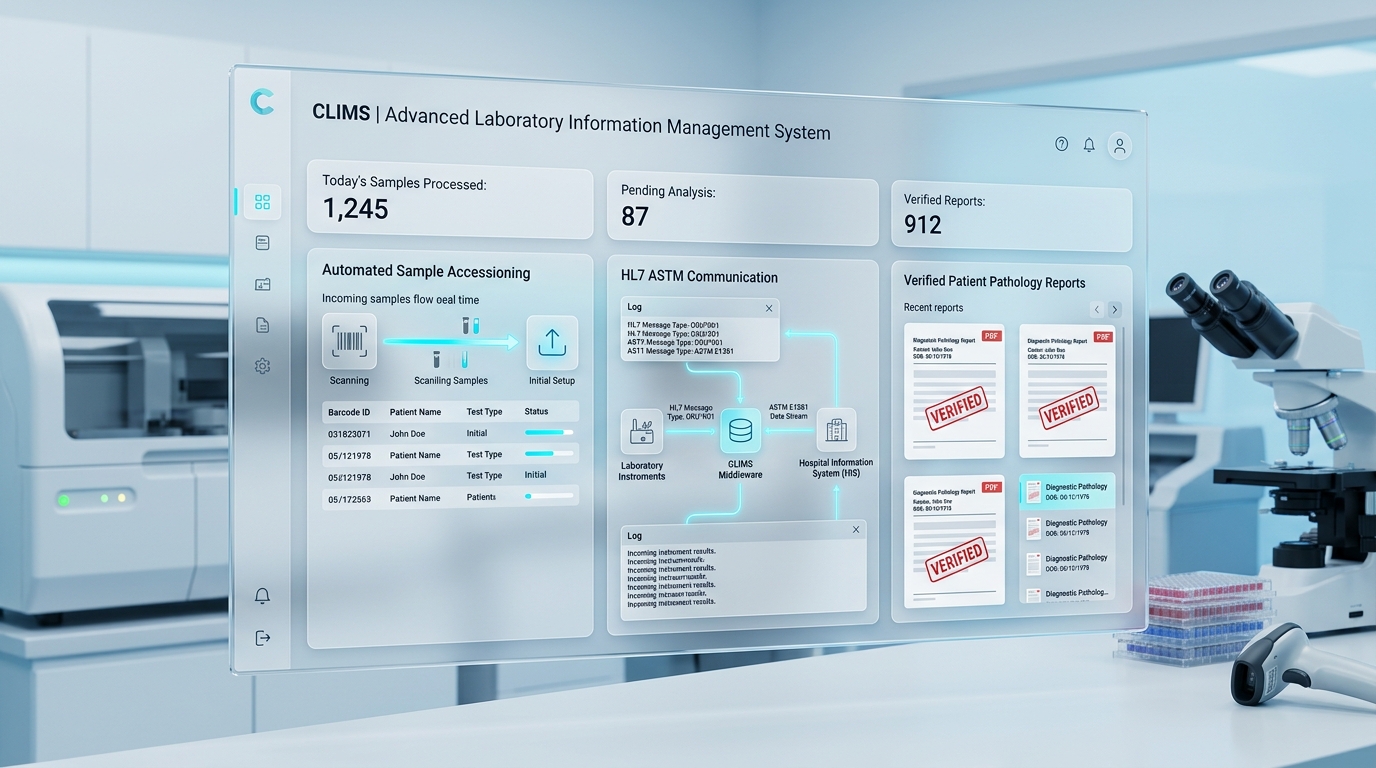Open the settings gear in the sidebar
Viewport: 1376px width, 768px height.
point(262,367)
